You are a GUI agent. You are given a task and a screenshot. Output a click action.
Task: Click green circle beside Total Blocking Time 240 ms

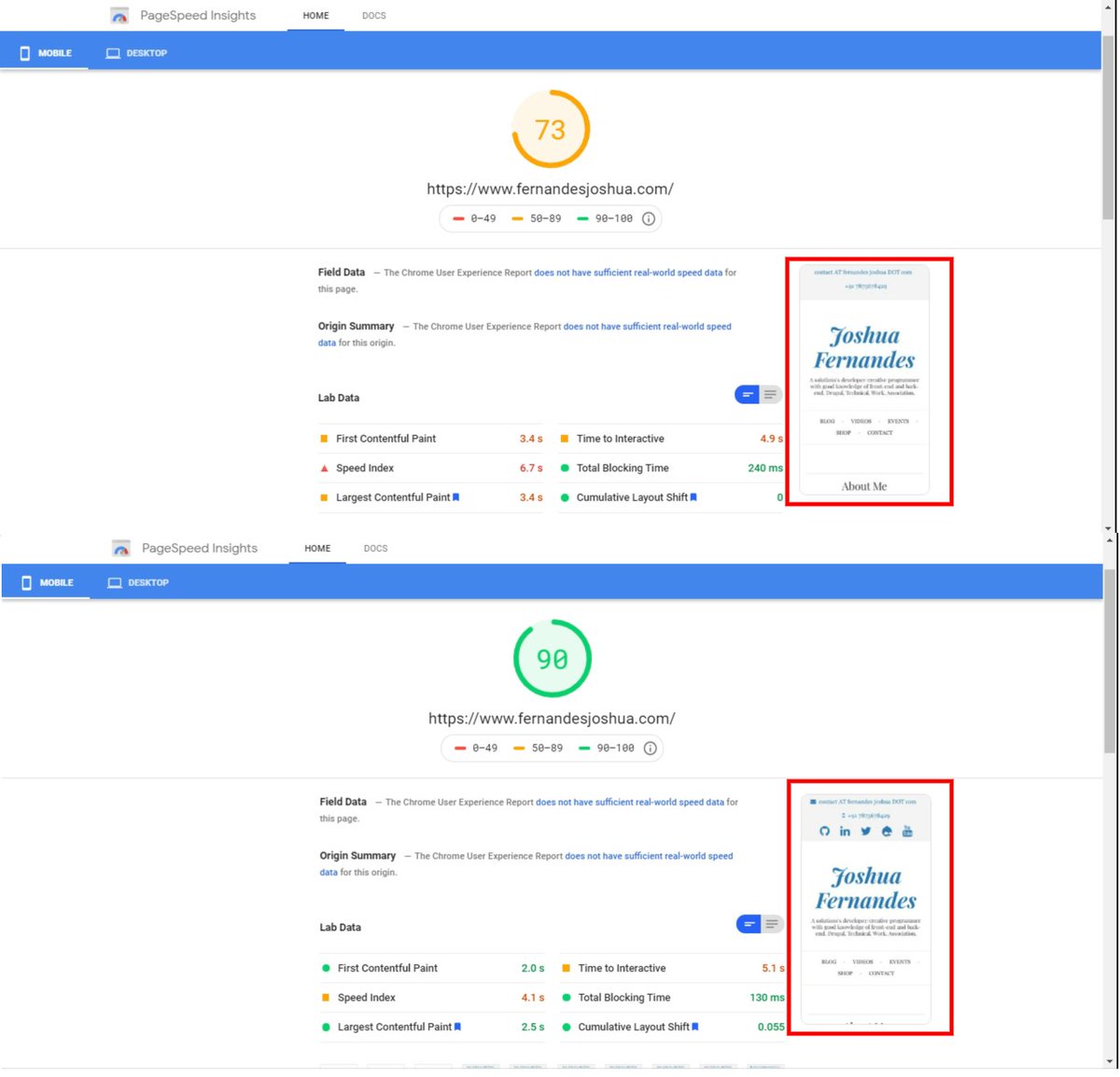click(565, 469)
